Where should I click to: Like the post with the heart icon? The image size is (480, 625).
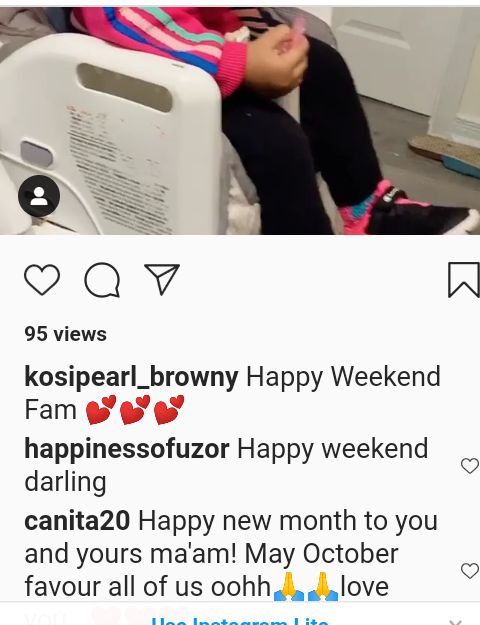[x=42, y=280]
